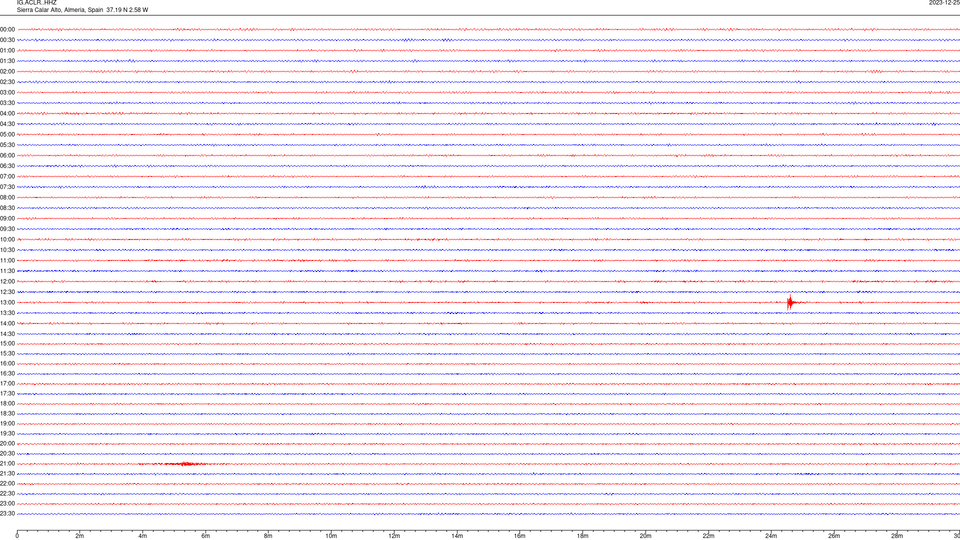Select the "00:00" time label
960x540 pixels.
tap(7, 29)
